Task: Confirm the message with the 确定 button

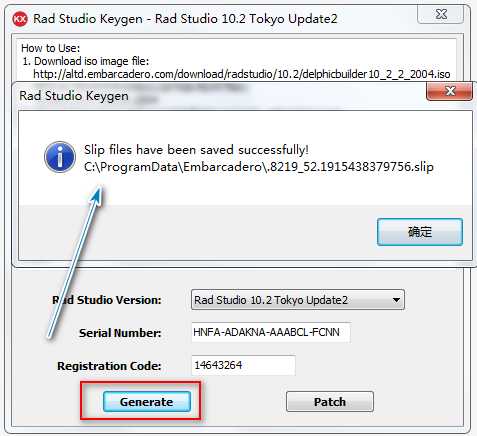Action: point(420,232)
